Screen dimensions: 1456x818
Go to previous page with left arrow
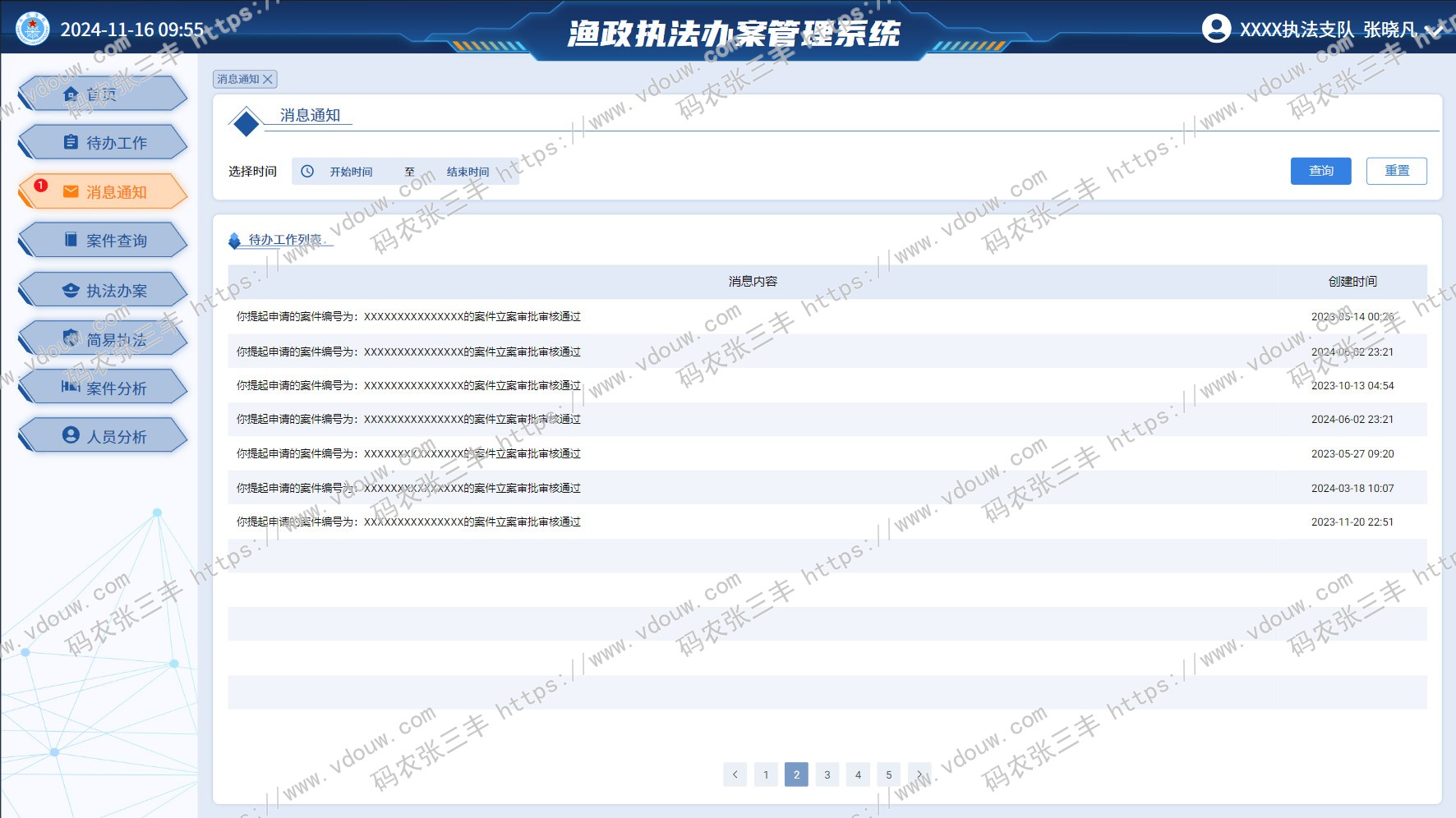[x=735, y=774]
